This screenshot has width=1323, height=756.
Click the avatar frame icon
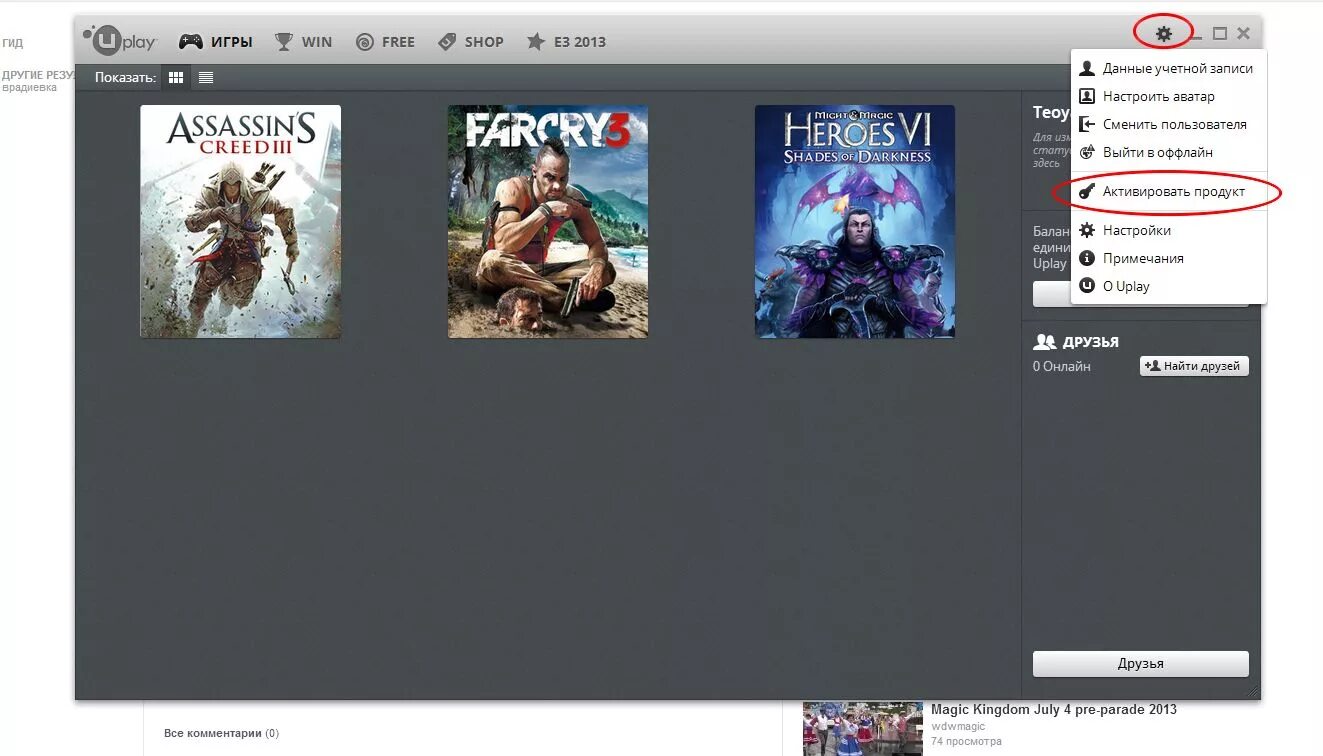click(x=1087, y=97)
